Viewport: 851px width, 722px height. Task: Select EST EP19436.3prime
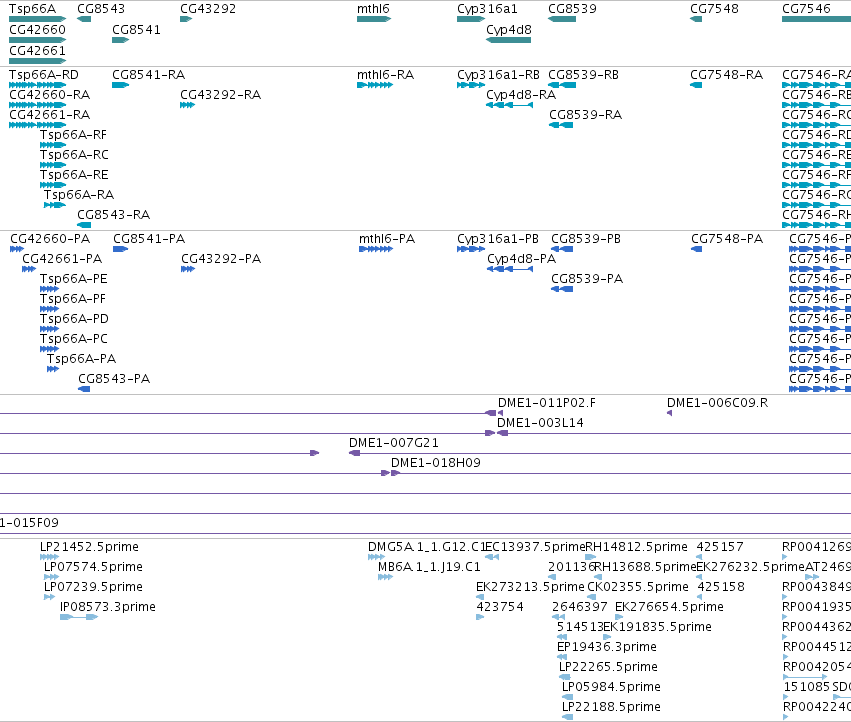click(x=562, y=657)
